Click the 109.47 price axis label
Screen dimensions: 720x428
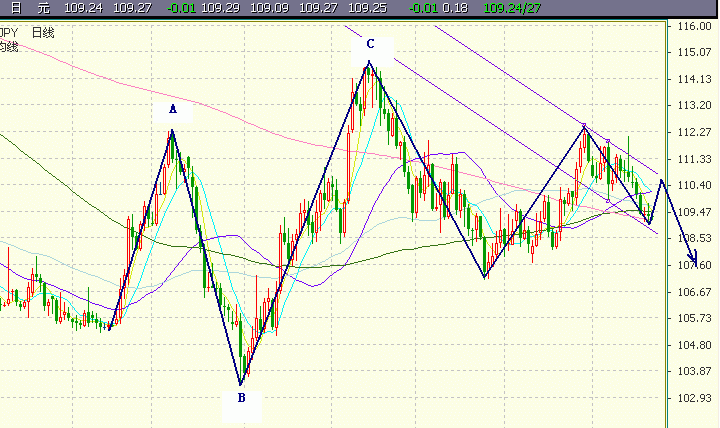coord(695,212)
